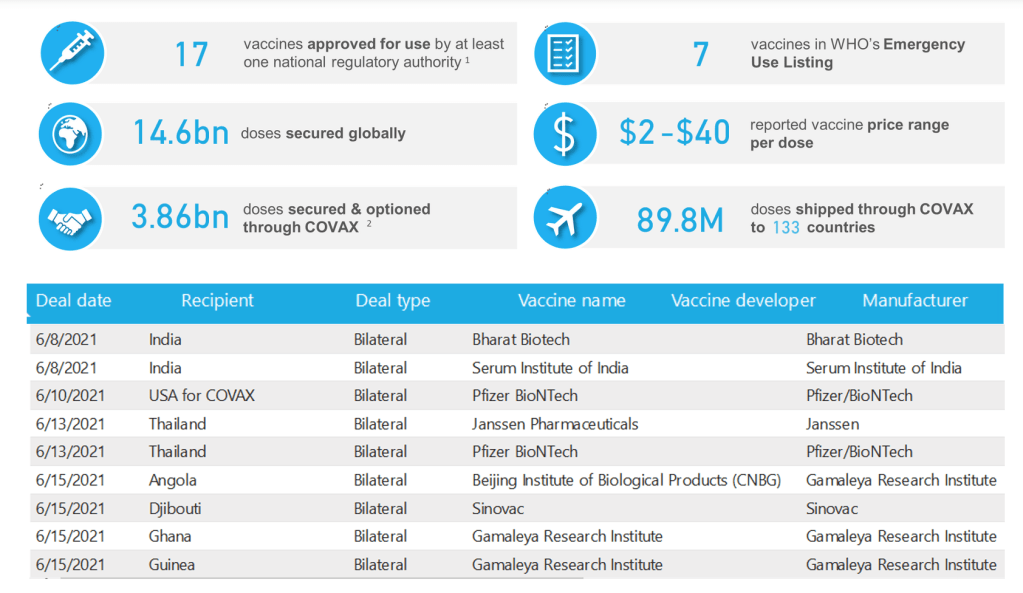The width and height of the screenshot is (1023, 593).
Task: Select the globe doses-secured icon
Action: pyautogui.click(x=70, y=134)
